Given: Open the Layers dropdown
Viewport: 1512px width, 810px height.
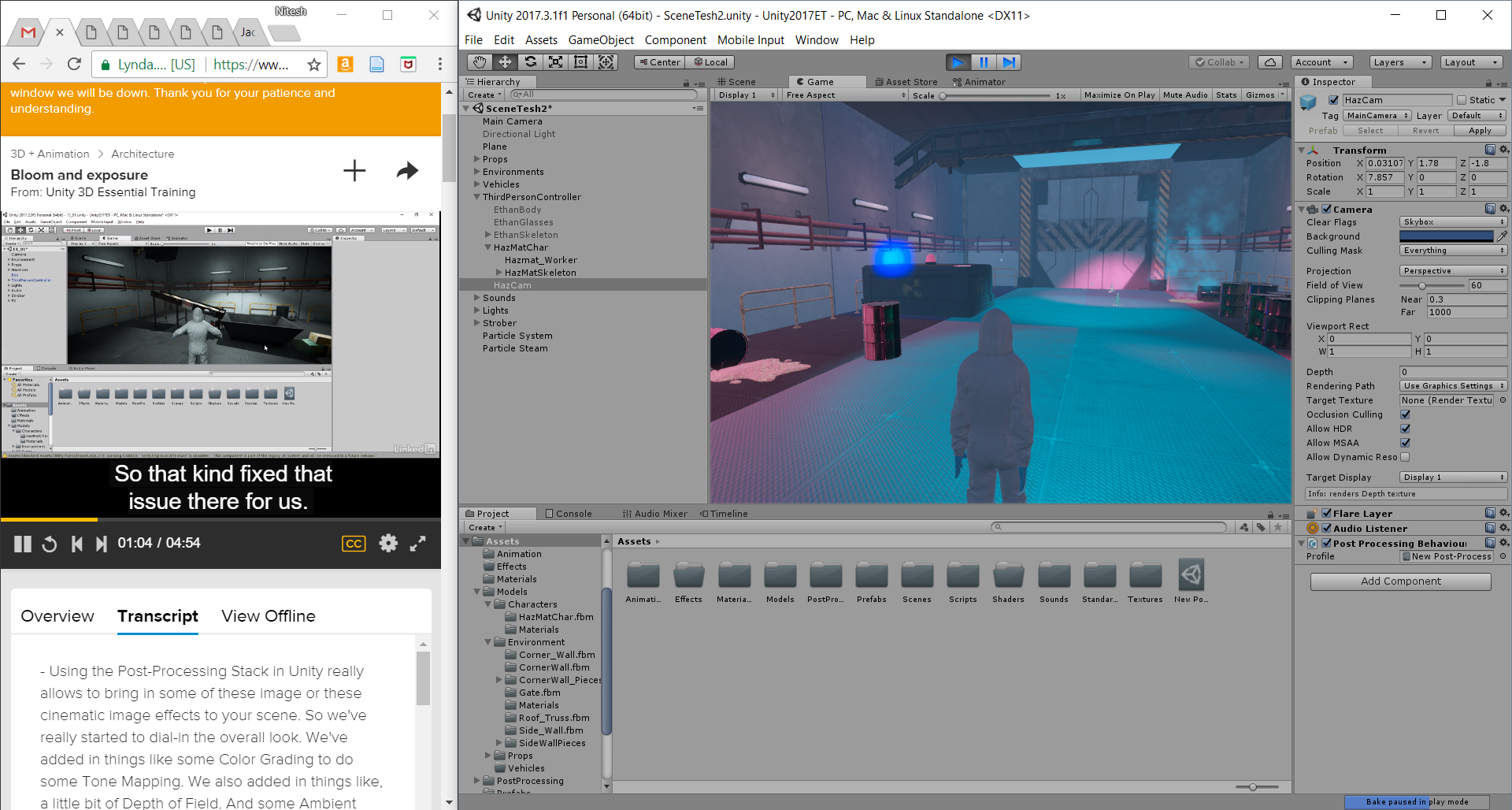Looking at the screenshot, I should 1399,62.
